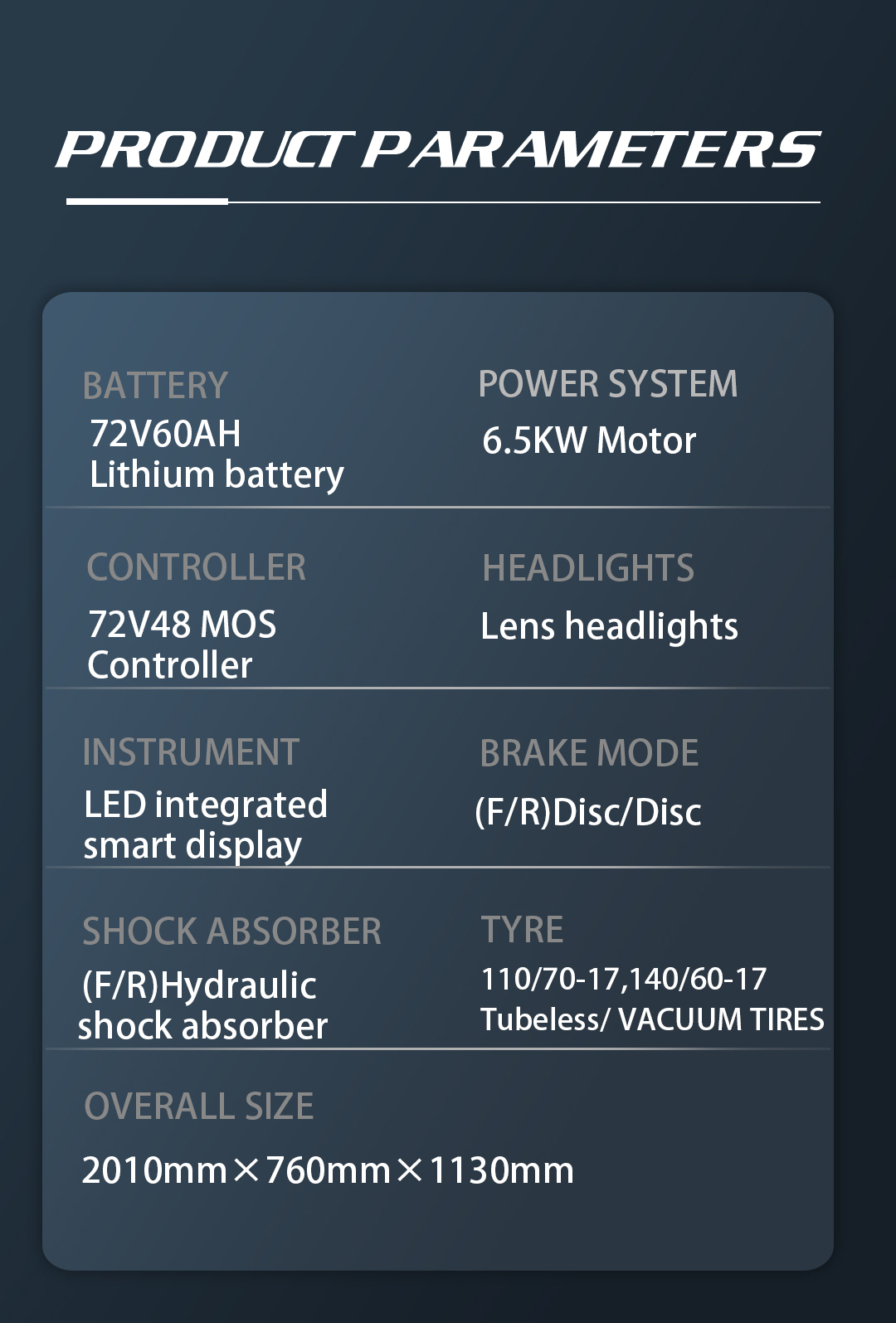Select the SHOCK ABSORBER heading
The image size is (896, 1323).
pyautogui.click(x=232, y=931)
